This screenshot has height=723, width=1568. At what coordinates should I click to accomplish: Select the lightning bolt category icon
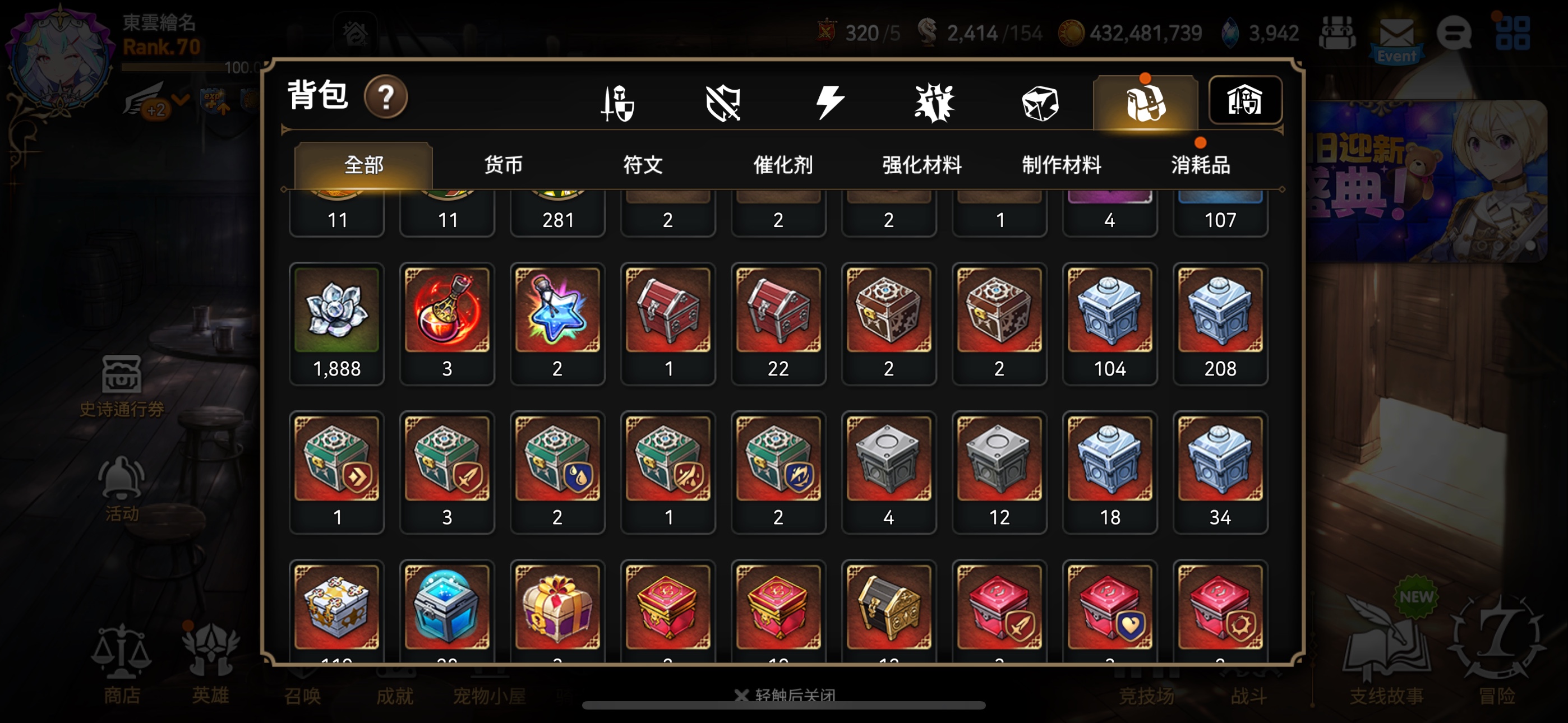click(829, 102)
